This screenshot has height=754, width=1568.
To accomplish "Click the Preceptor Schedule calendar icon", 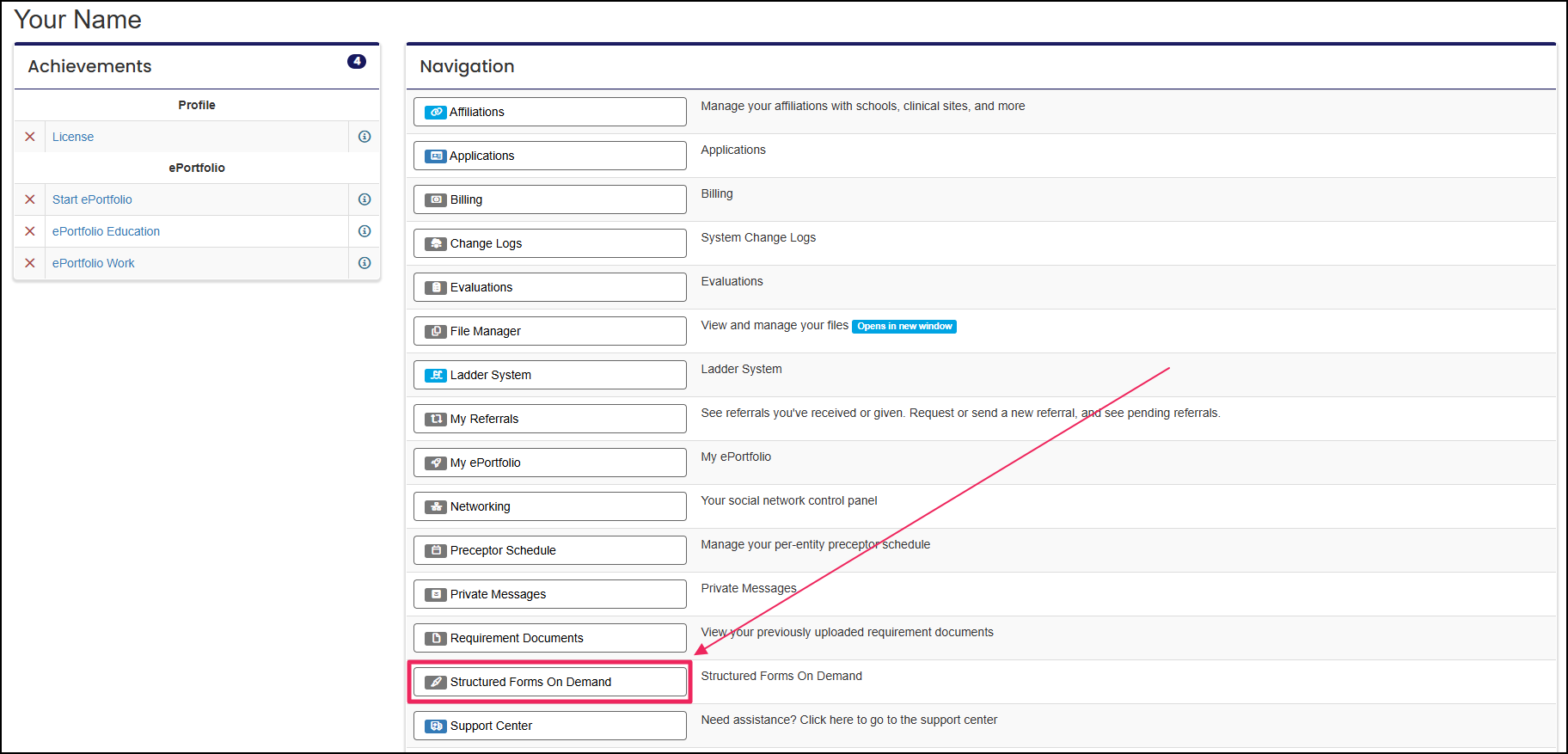I will click(436, 550).
